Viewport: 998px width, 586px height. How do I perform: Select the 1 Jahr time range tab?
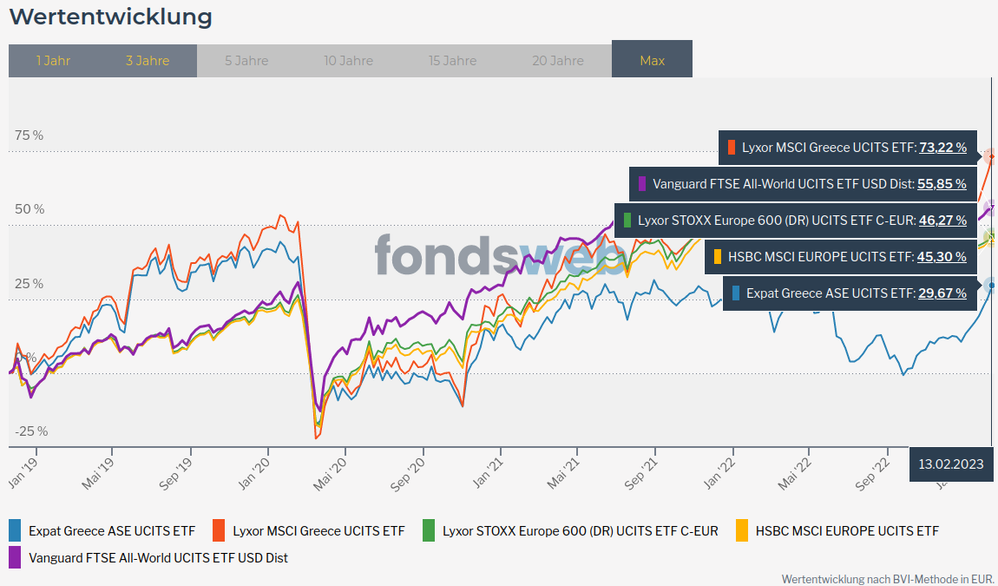(x=53, y=61)
